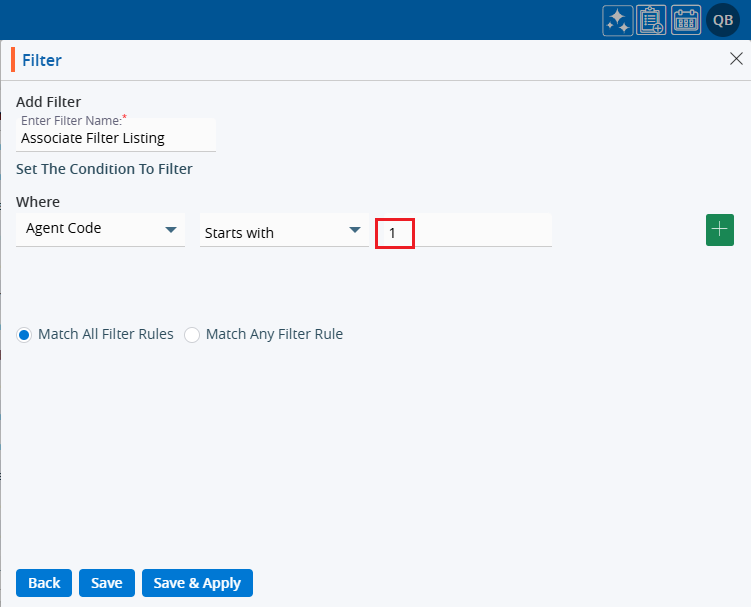Add a new filter condition with green plus

pyautogui.click(x=720, y=229)
